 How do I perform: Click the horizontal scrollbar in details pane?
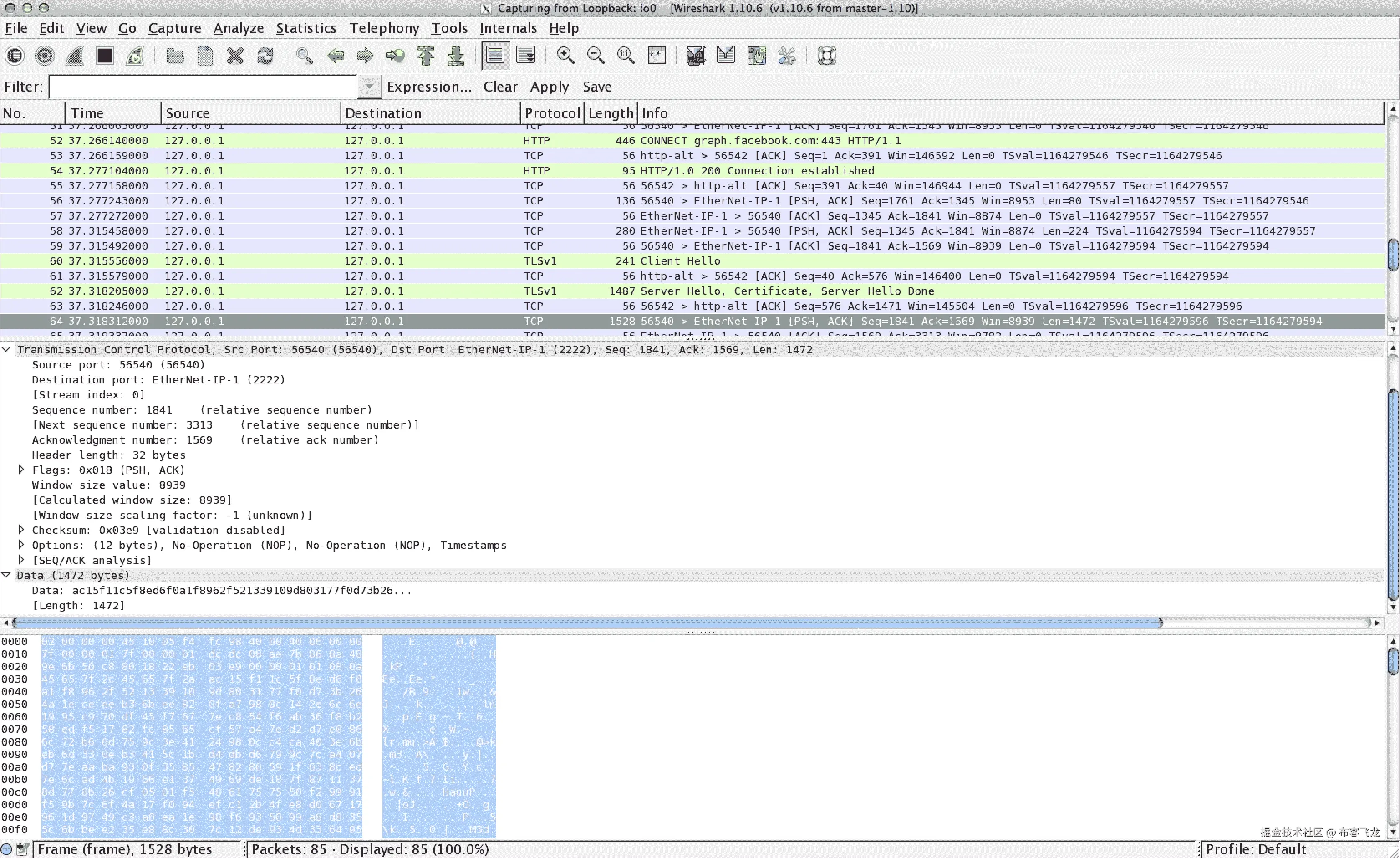[587, 623]
